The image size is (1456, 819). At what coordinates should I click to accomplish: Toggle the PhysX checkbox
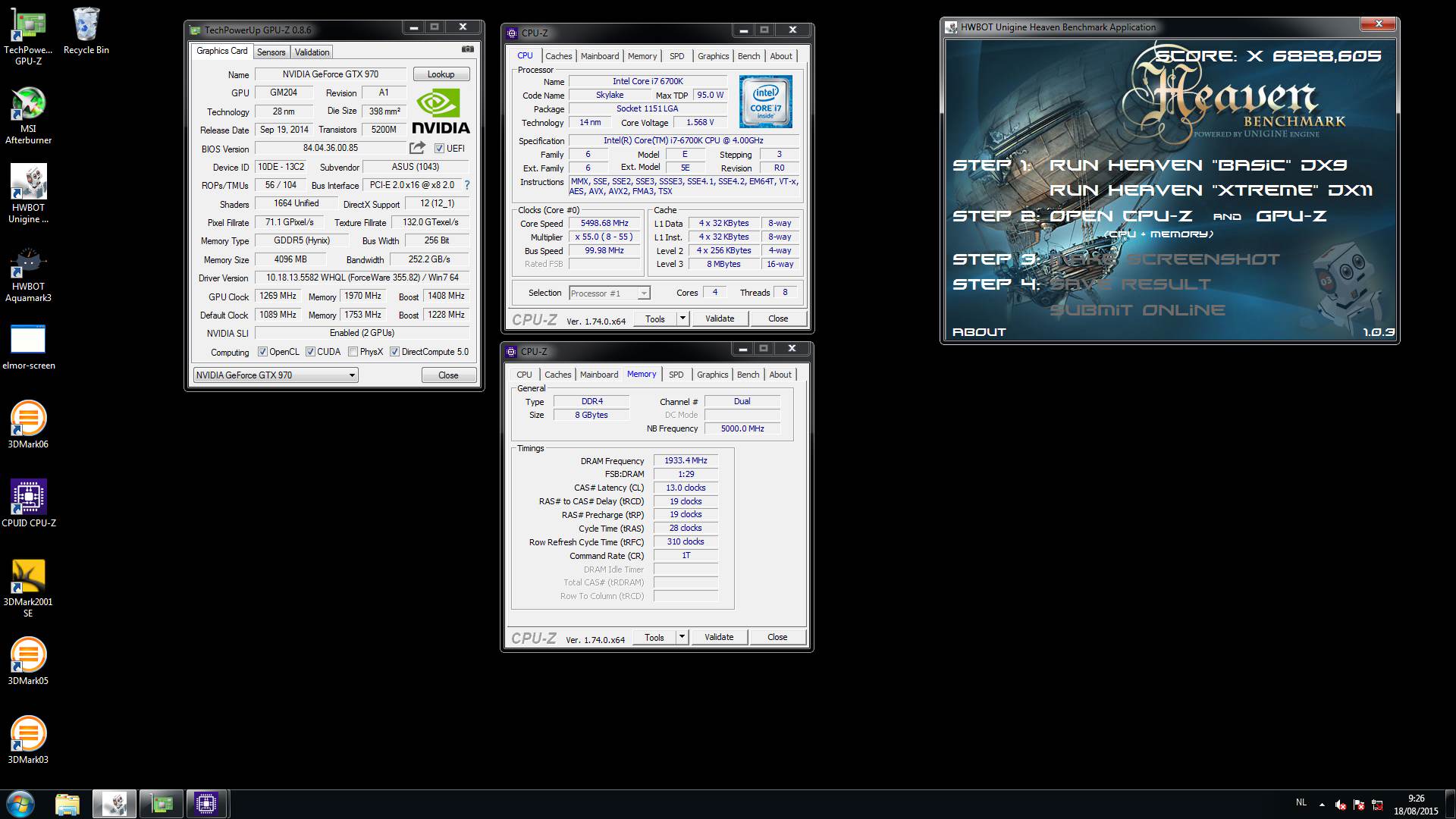tap(353, 352)
